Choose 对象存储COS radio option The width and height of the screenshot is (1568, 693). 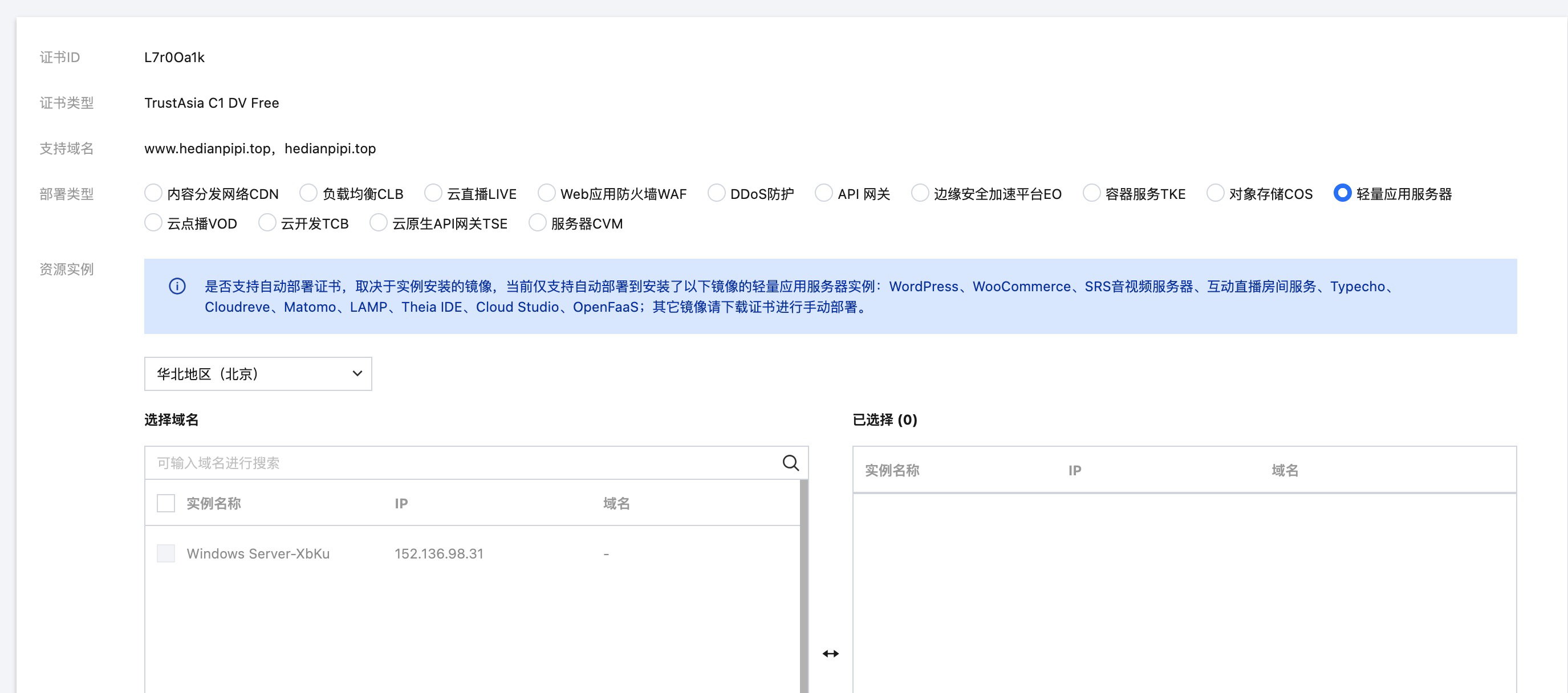[1215, 193]
